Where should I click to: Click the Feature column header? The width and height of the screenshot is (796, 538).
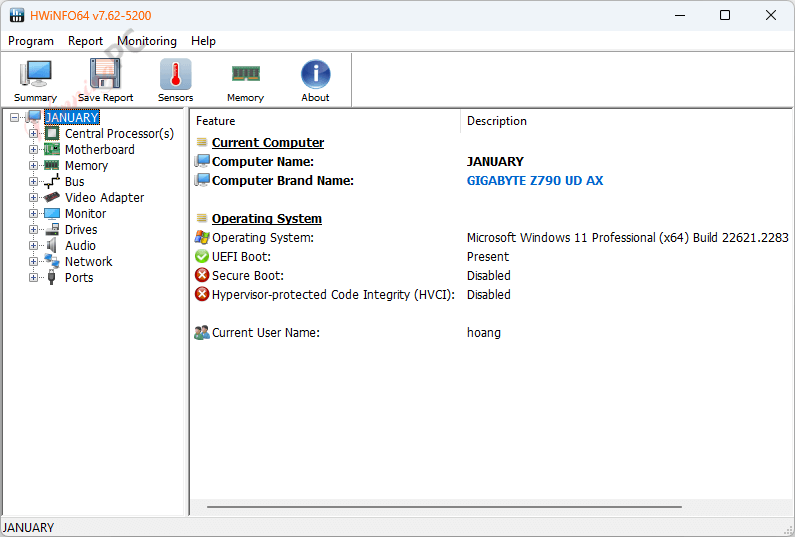coord(325,121)
